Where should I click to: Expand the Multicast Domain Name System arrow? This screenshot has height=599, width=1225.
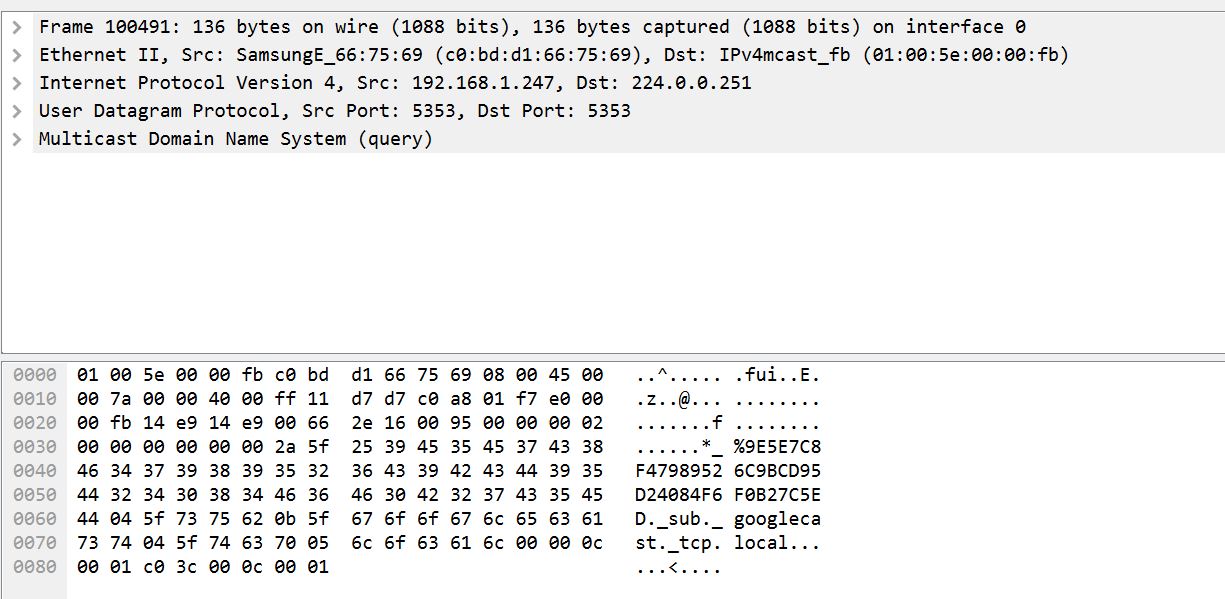(x=17, y=139)
